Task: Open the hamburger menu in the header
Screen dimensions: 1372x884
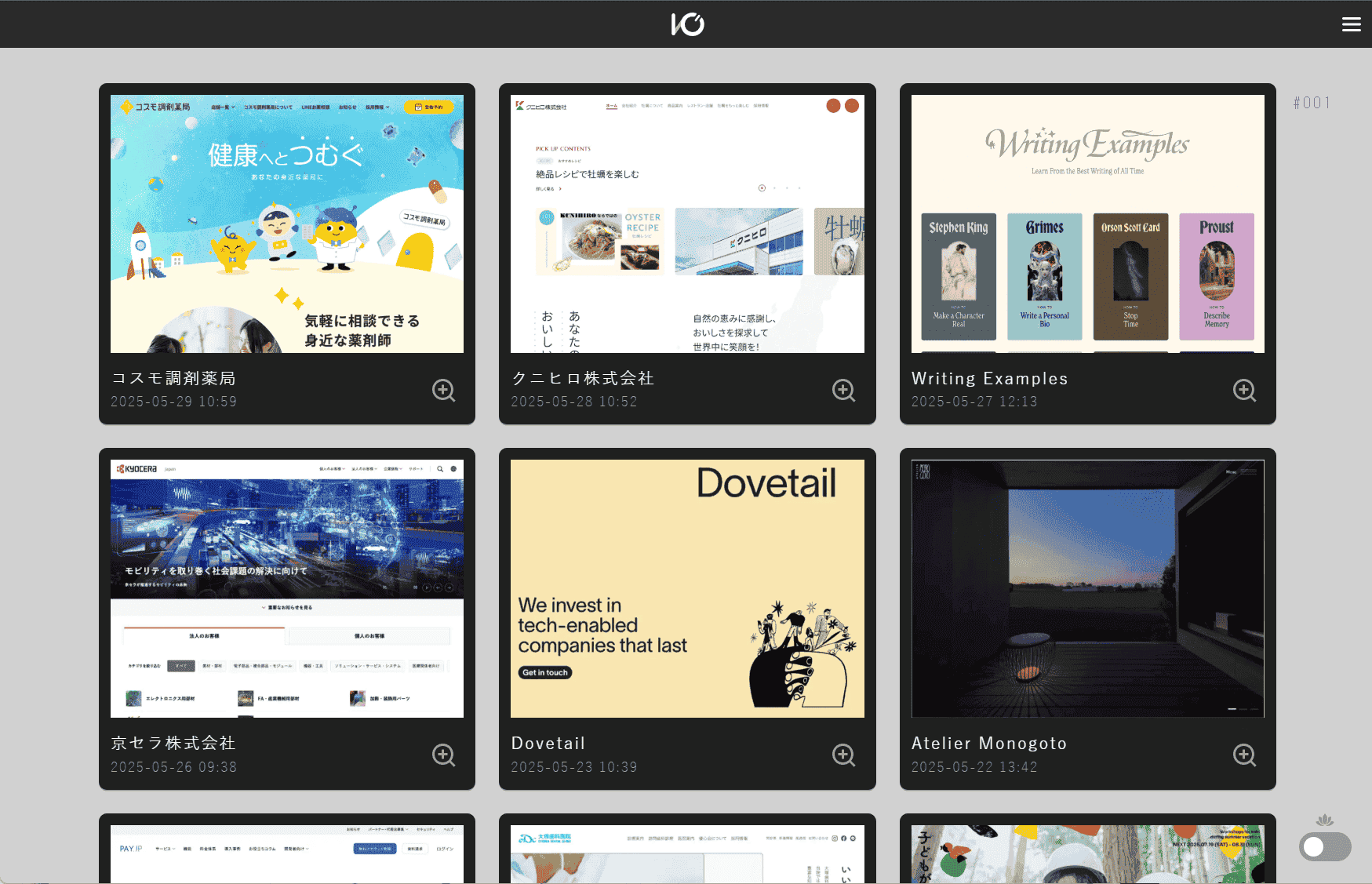Action: click(x=1351, y=24)
